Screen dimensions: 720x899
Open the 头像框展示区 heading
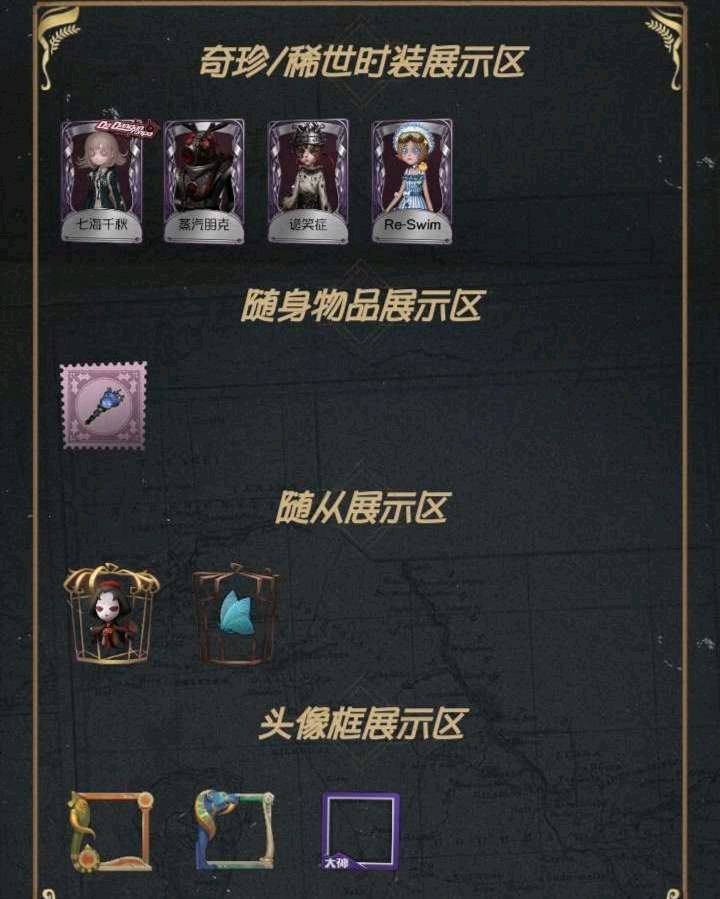click(361, 723)
